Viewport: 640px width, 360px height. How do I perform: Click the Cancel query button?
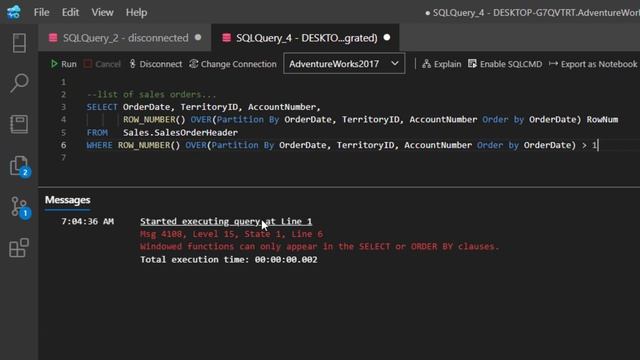point(102,64)
